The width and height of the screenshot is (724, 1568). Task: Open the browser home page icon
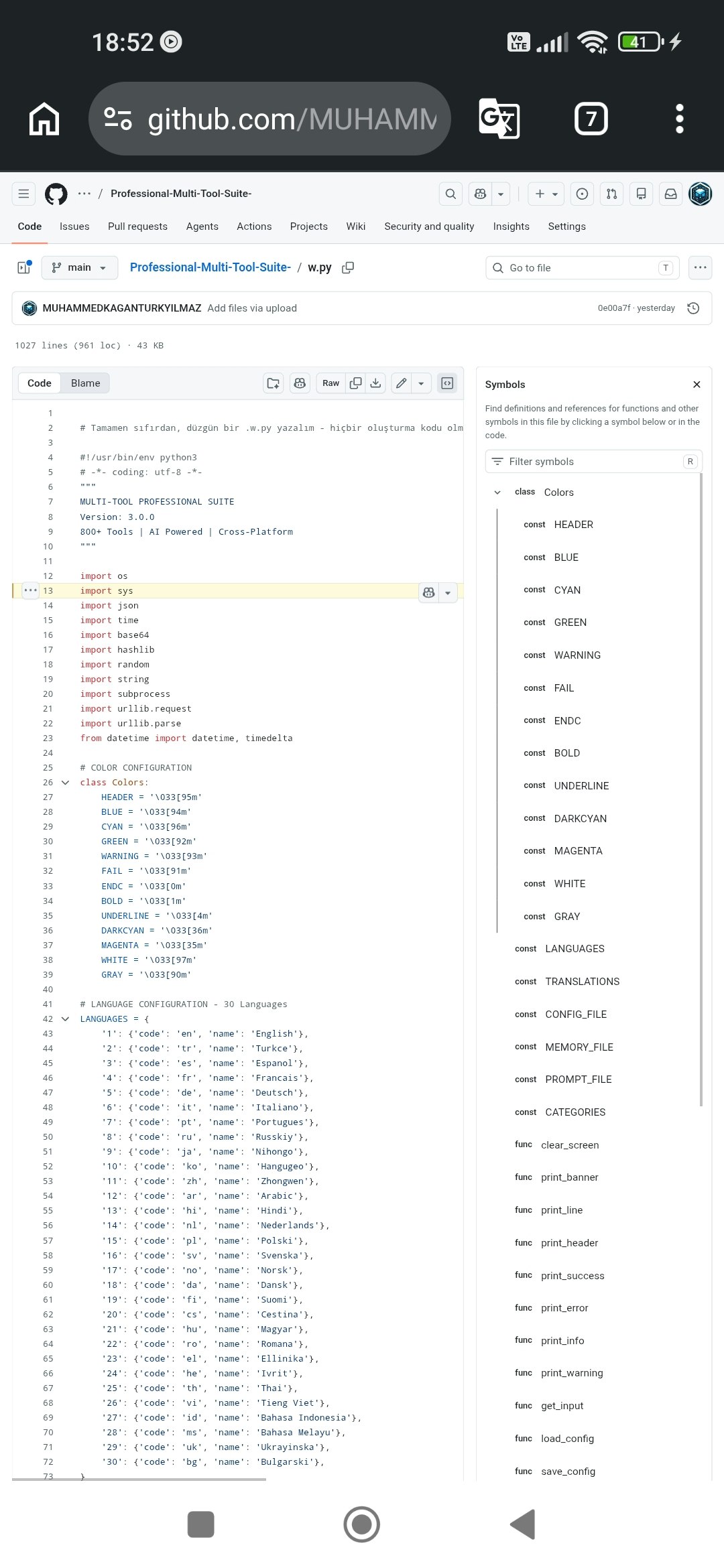pos(44,119)
